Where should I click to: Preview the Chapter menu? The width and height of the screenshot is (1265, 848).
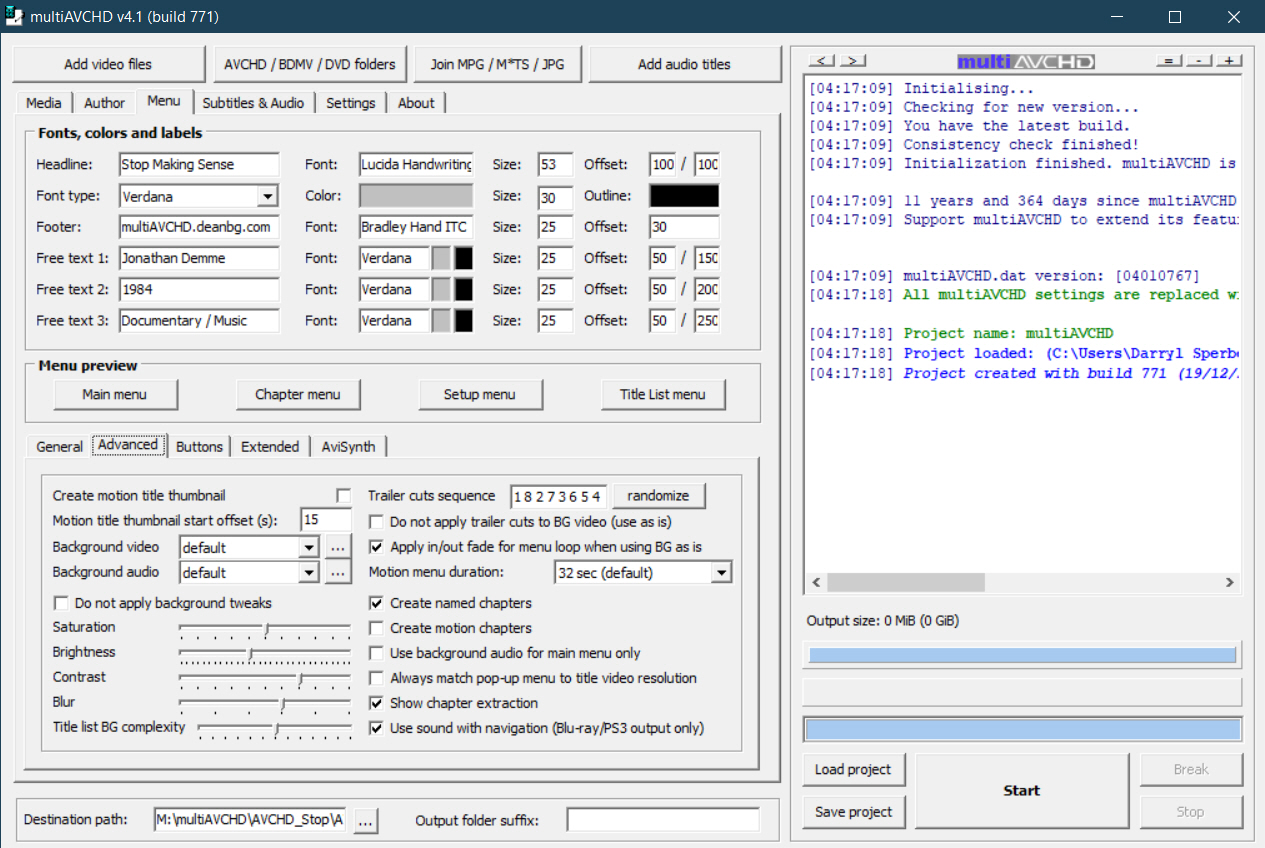tap(298, 394)
